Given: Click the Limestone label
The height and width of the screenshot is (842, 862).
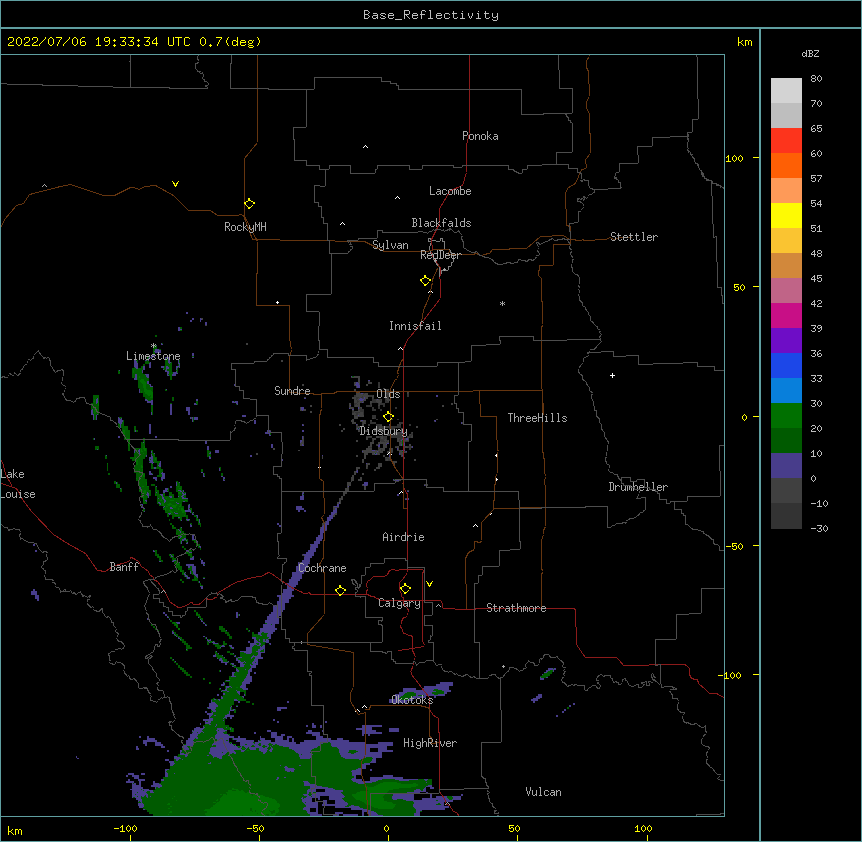Looking at the screenshot, I should tap(153, 356).
